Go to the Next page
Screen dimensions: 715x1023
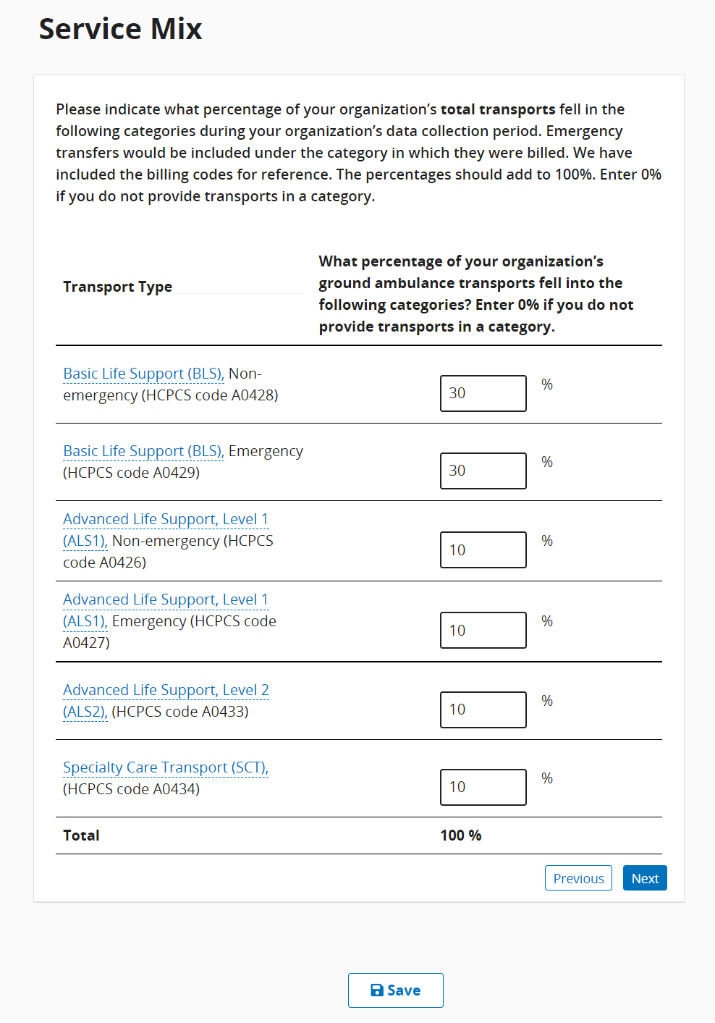click(x=644, y=878)
